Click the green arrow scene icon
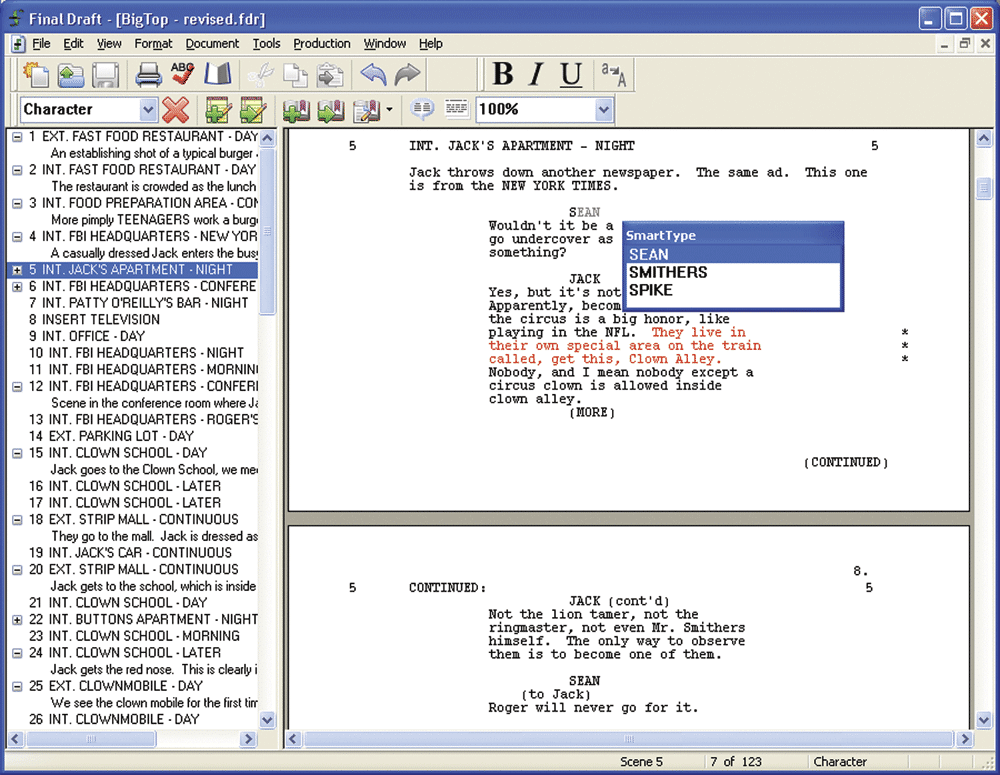Image resolution: width=1000 pixels, height=775 pixels. [330, 110]
